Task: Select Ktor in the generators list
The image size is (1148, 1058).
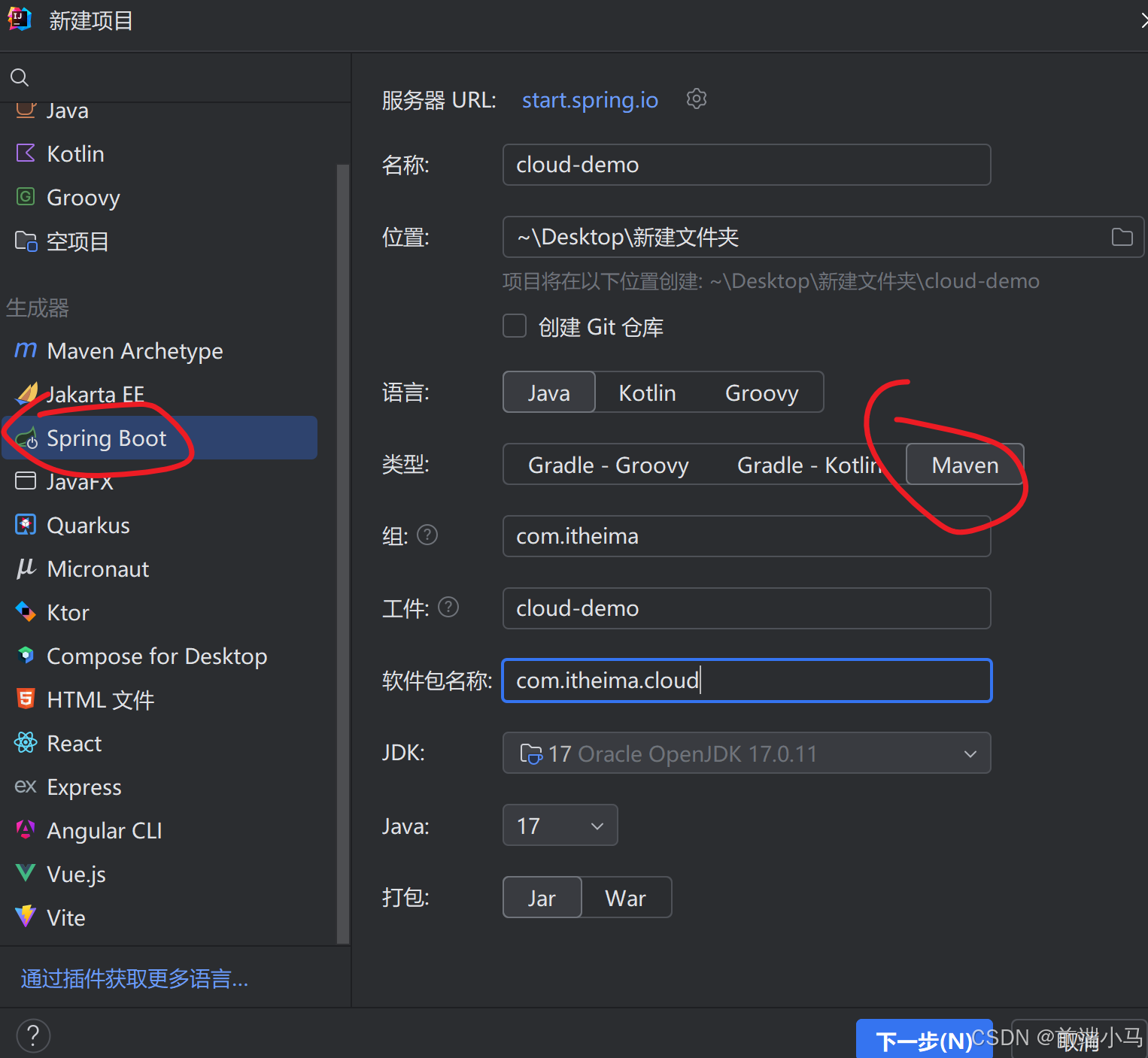Action: click(x=159, y=612)
